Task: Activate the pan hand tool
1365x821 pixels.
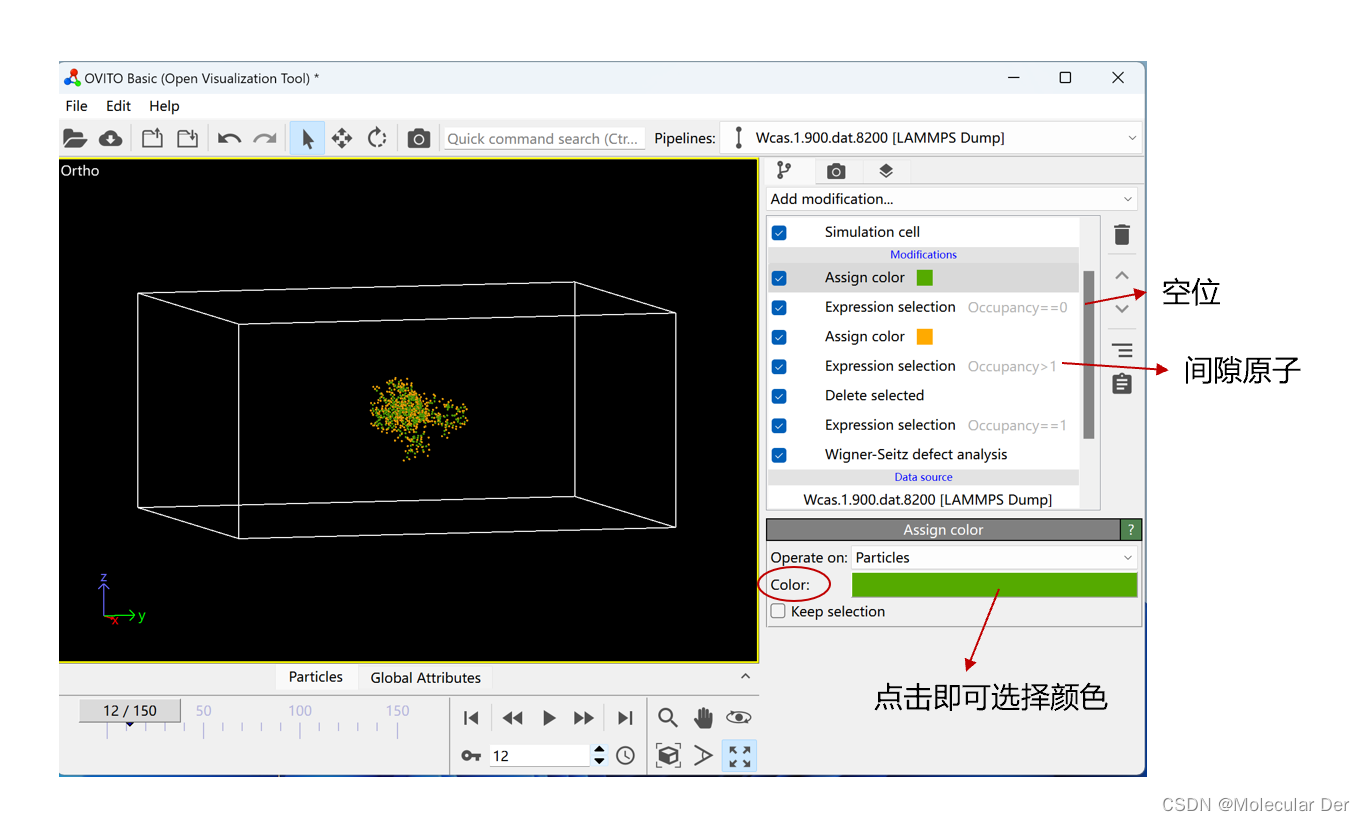Action: pyautogui.click(x=704, y=717)
